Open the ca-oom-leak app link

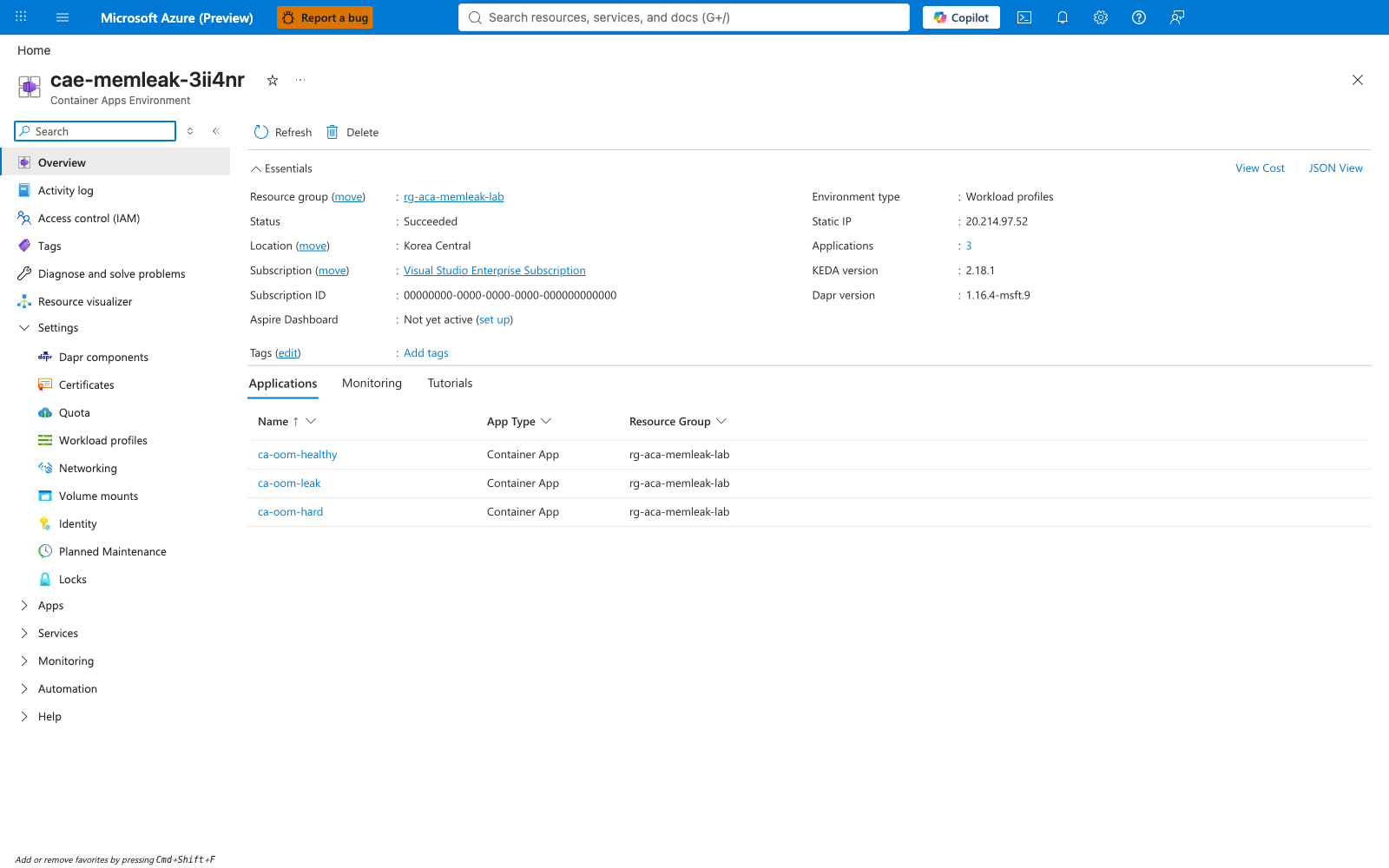(289, 483)
